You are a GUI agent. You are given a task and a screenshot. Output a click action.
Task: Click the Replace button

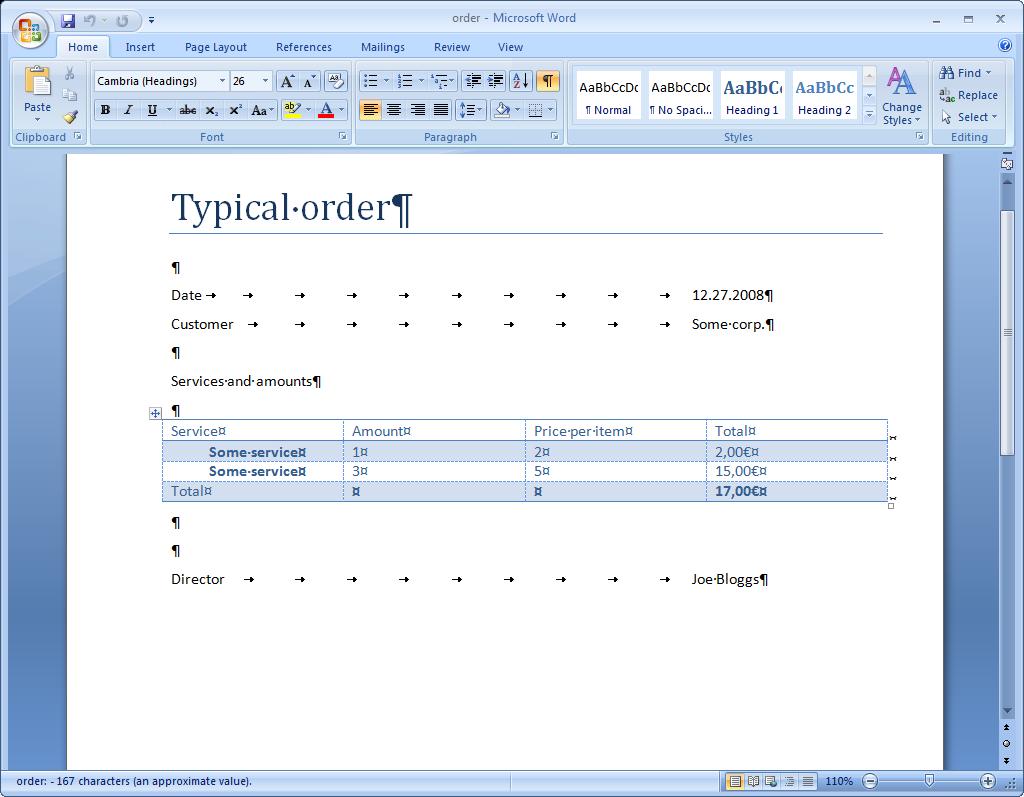click(x=968, y=95)
